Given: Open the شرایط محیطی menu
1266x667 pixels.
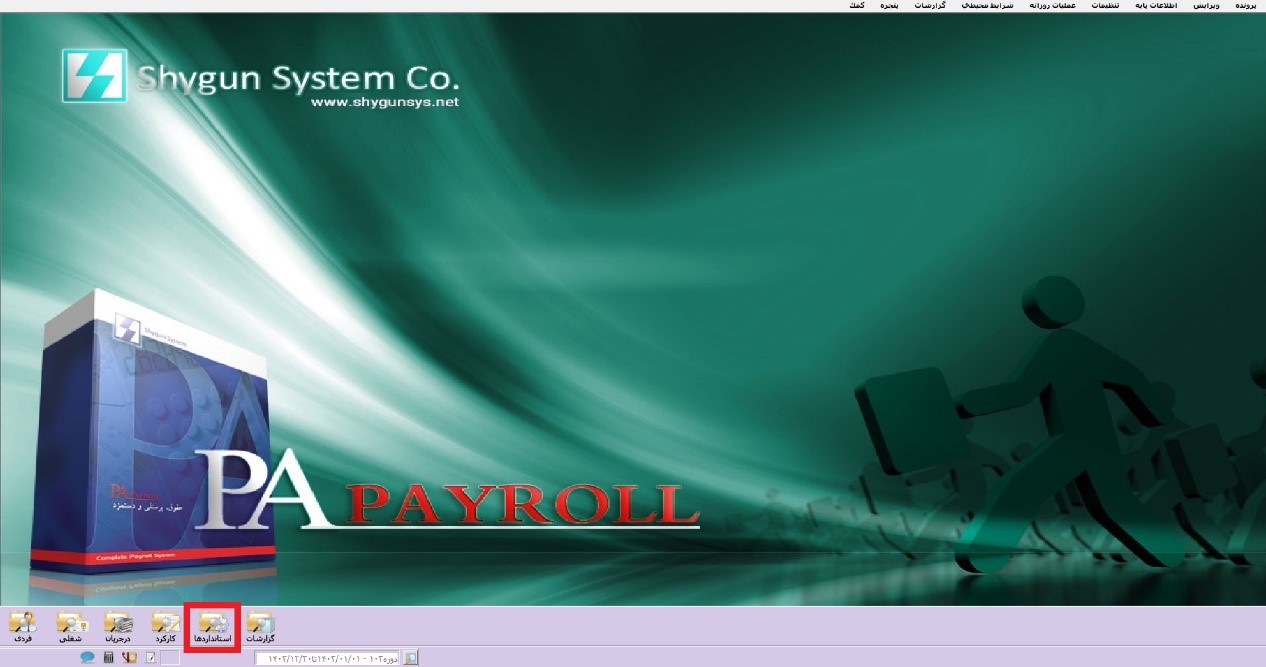Looking at the screenshot, I should click(x=988, y=6).
